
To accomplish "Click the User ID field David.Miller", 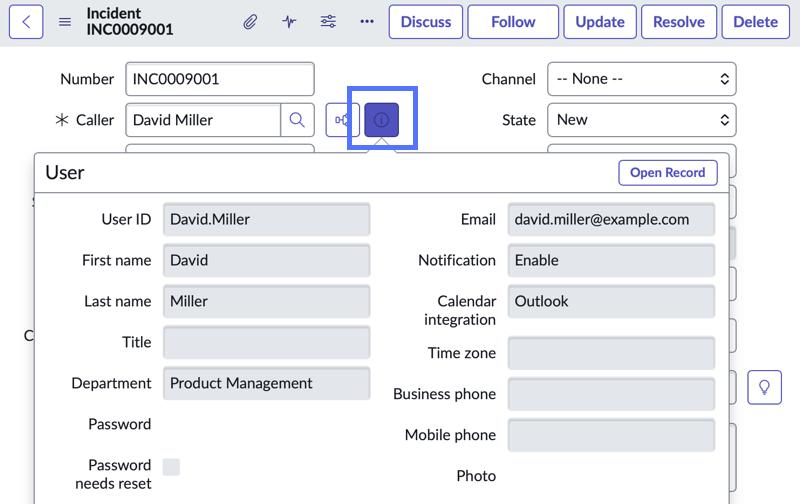I will [266, 219].
